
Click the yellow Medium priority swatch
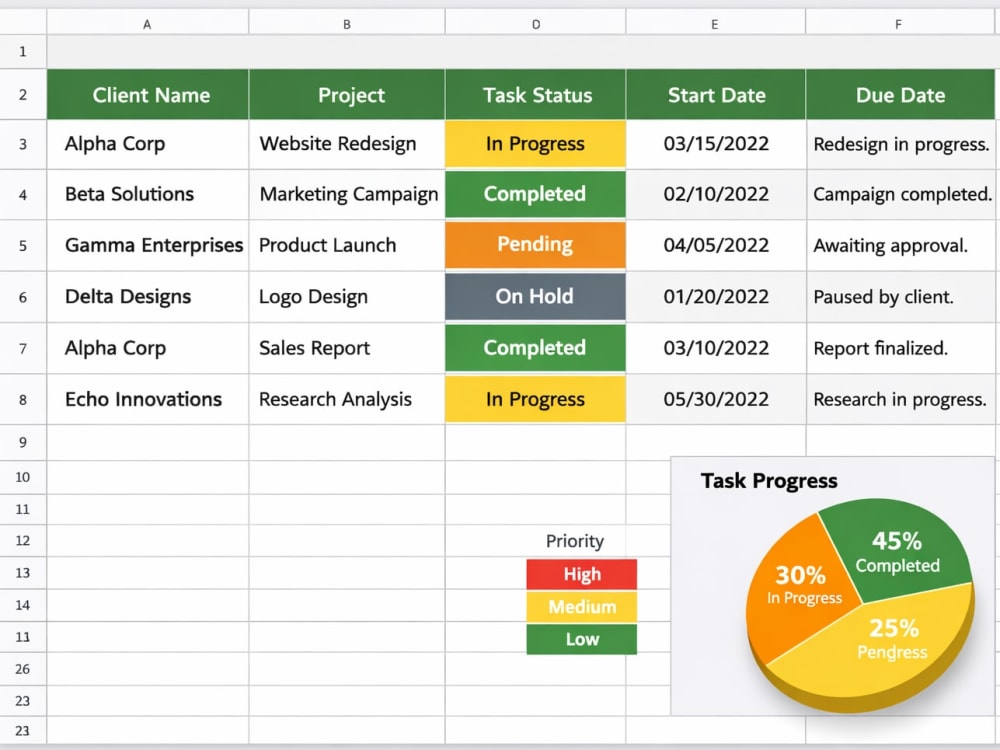pyautogui.click(x=582, y=607)
